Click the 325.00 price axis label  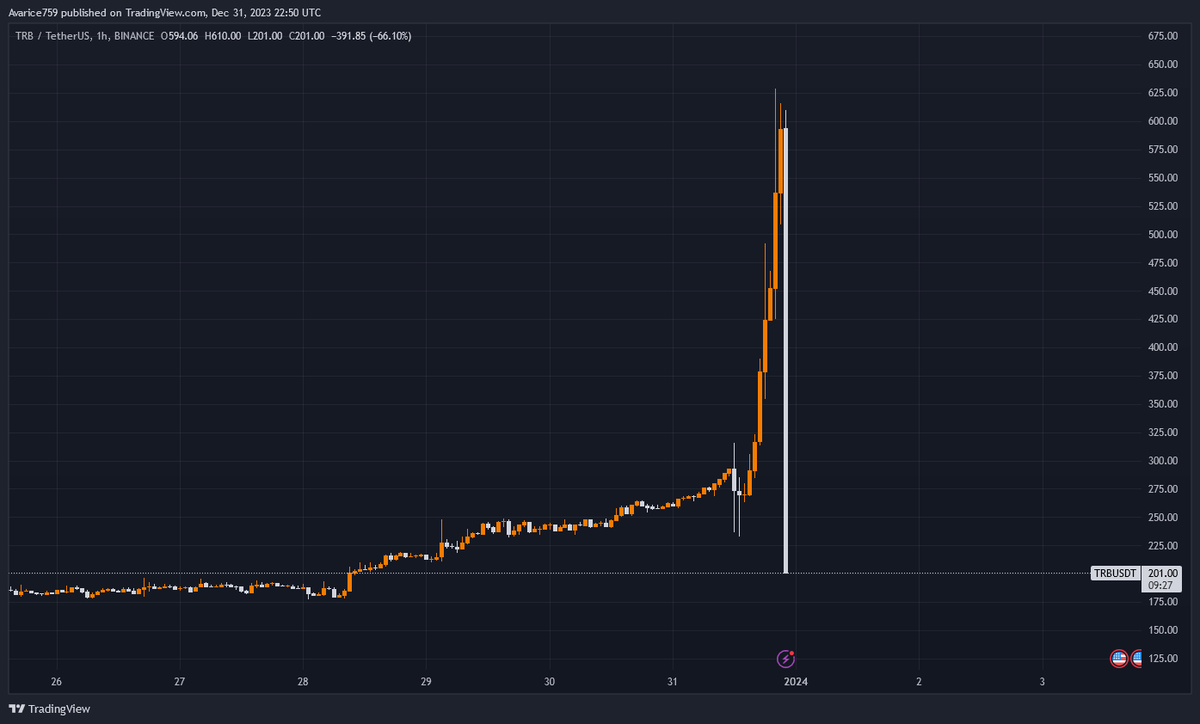point(1162,432)
